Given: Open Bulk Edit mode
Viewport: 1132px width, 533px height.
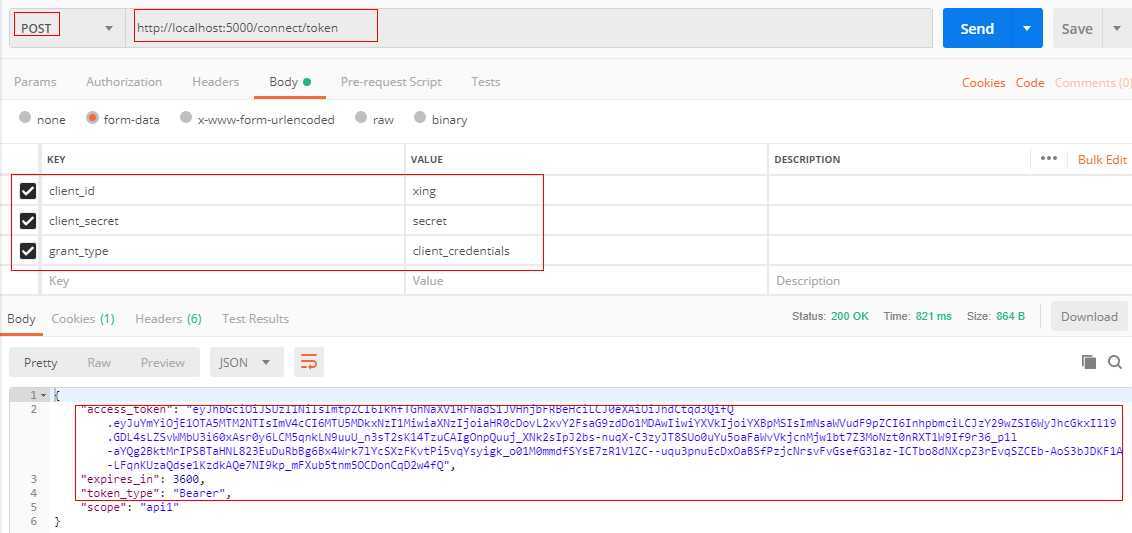Looking at the screenshot, I should point(1102,160).
